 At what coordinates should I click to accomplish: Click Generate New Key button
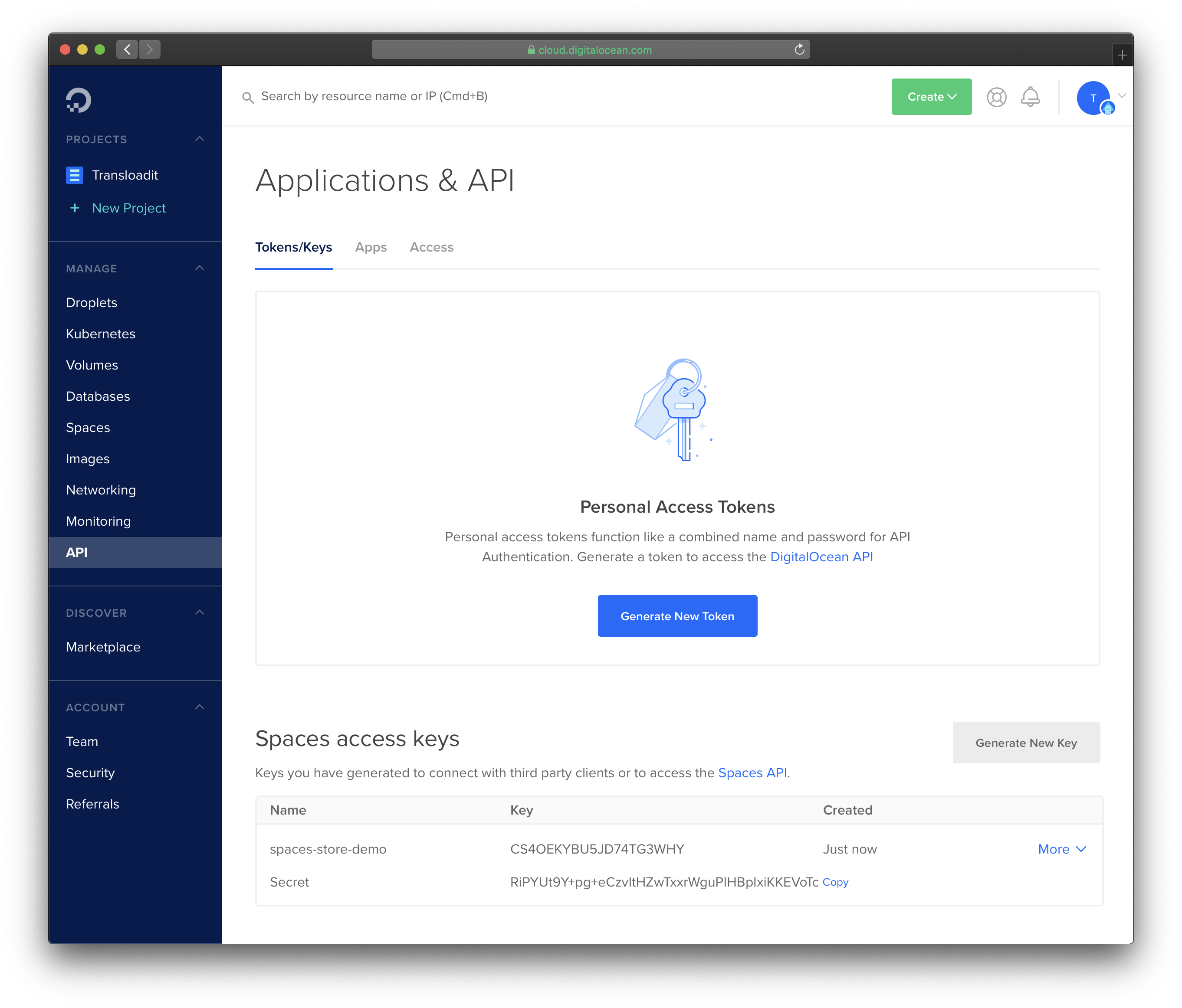tap(1026, 743)
